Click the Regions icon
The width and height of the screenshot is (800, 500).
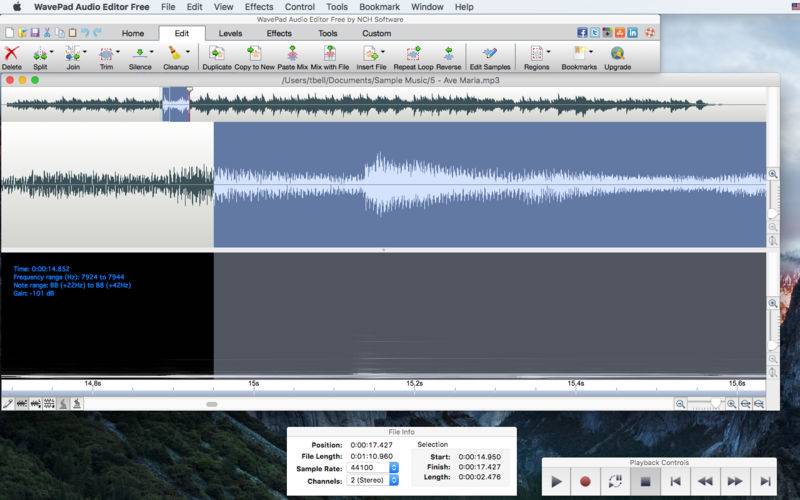pos(536,53)
